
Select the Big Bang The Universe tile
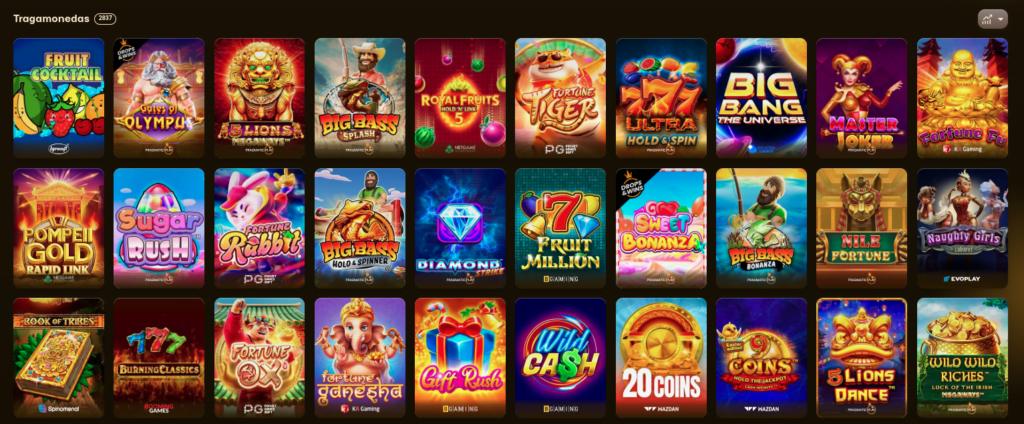point(761,98)
